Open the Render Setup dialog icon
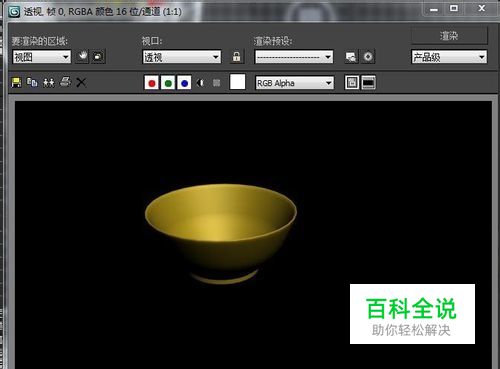Image resolution: width=500 pixels, height=369 pixels. [x=351, y=57]
